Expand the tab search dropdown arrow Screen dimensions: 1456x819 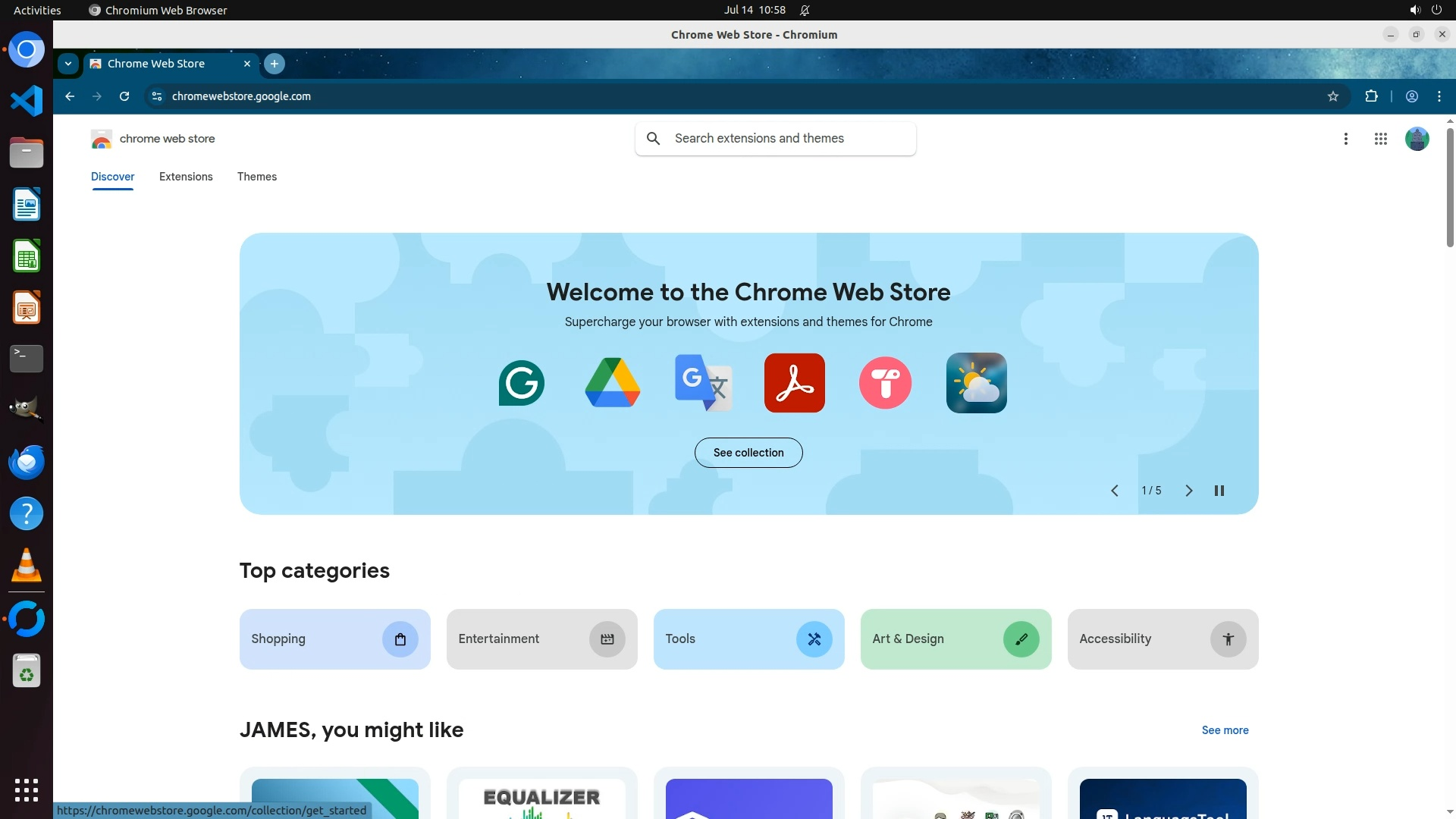68,64
